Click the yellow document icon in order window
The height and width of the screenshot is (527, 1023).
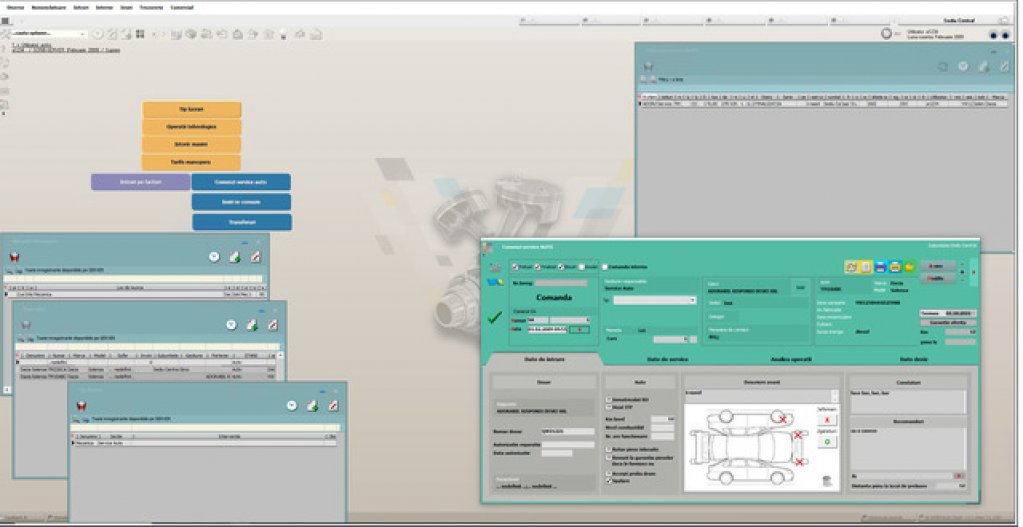(865, 266)
